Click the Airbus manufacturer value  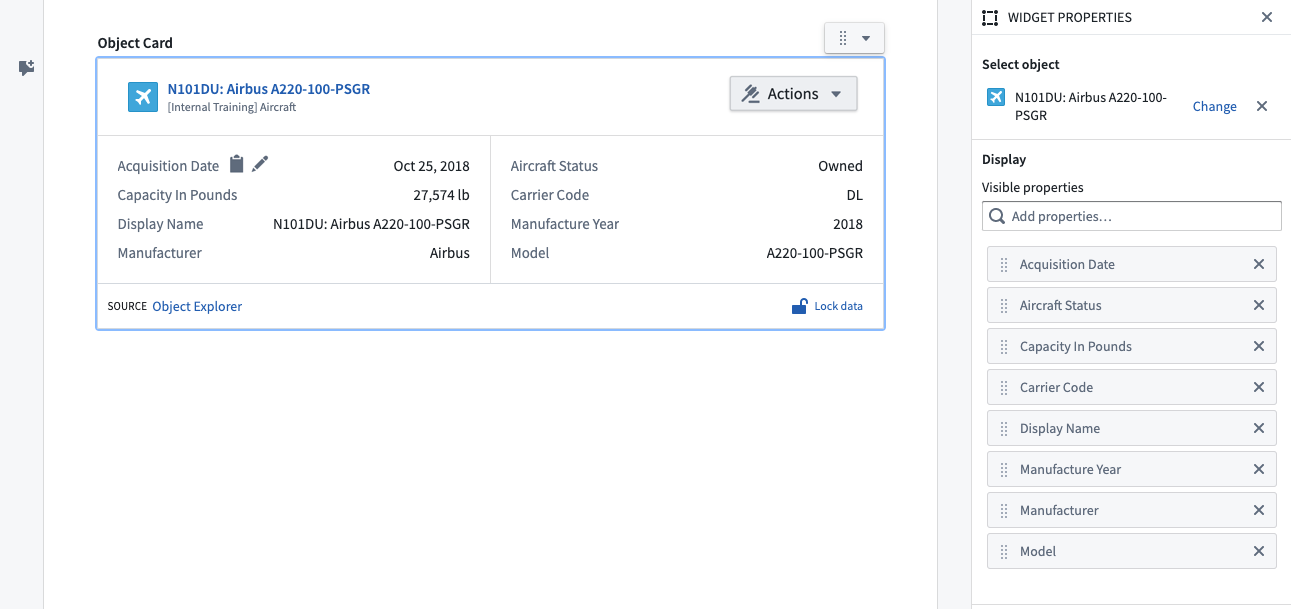click(x=450, y=253)
